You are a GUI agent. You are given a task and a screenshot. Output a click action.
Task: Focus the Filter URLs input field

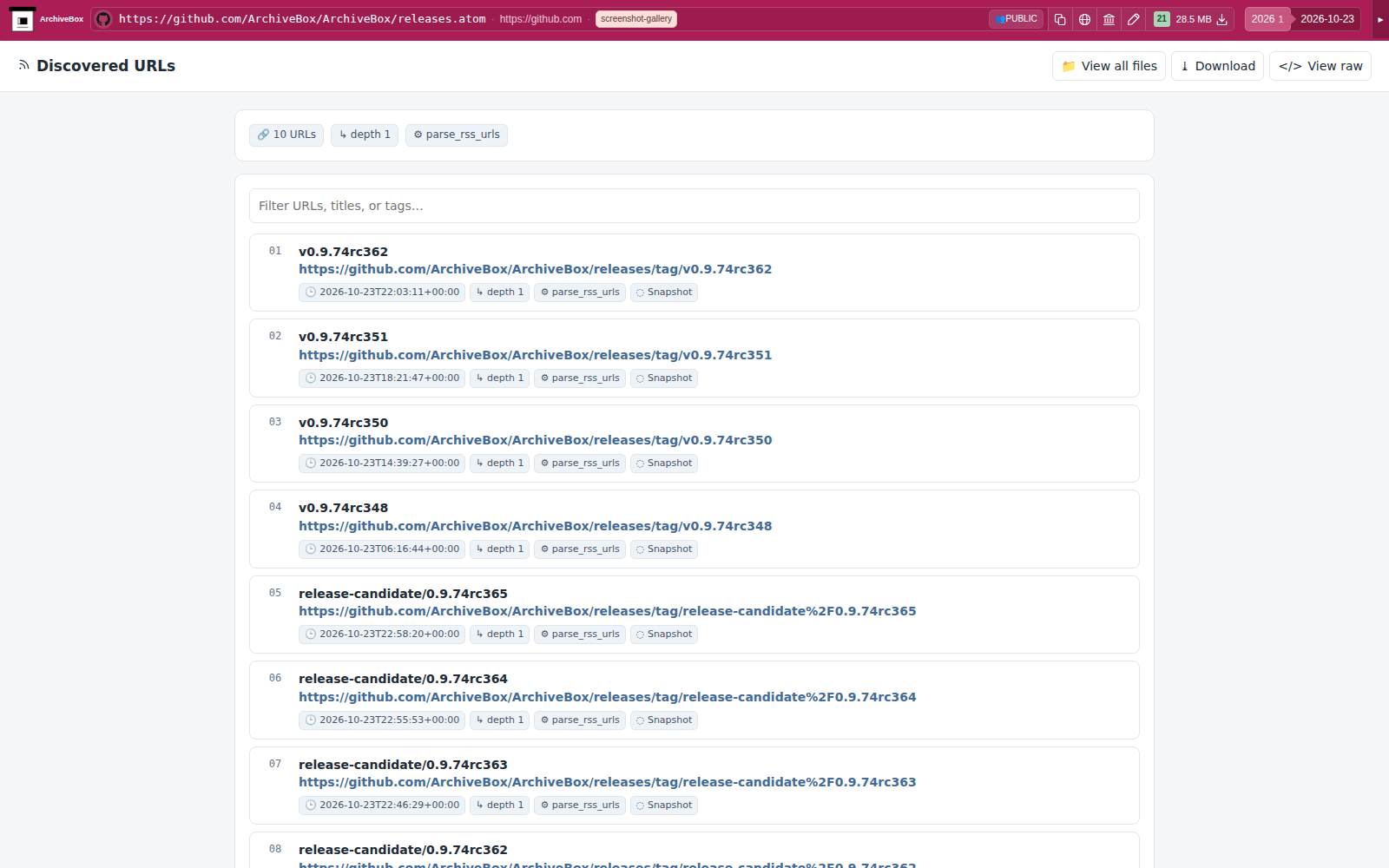[x=694, y=206]
